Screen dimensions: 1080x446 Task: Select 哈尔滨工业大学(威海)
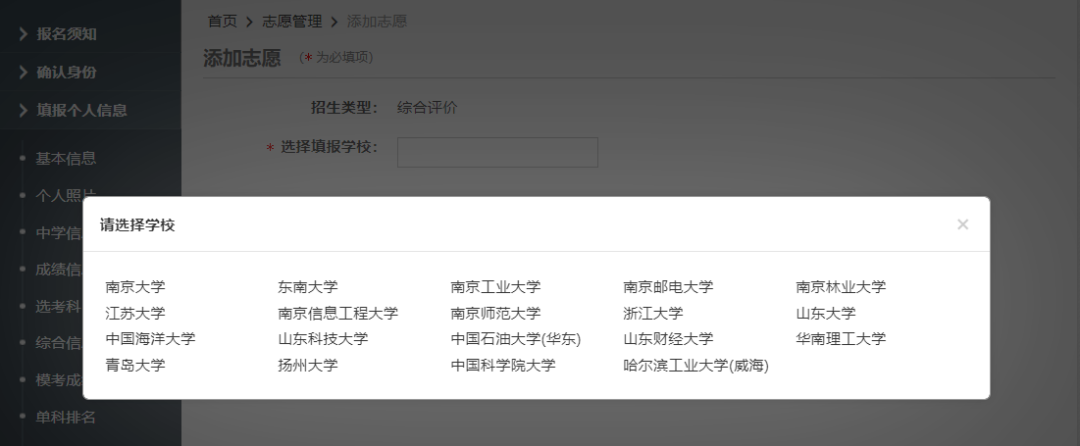[695, 365]
